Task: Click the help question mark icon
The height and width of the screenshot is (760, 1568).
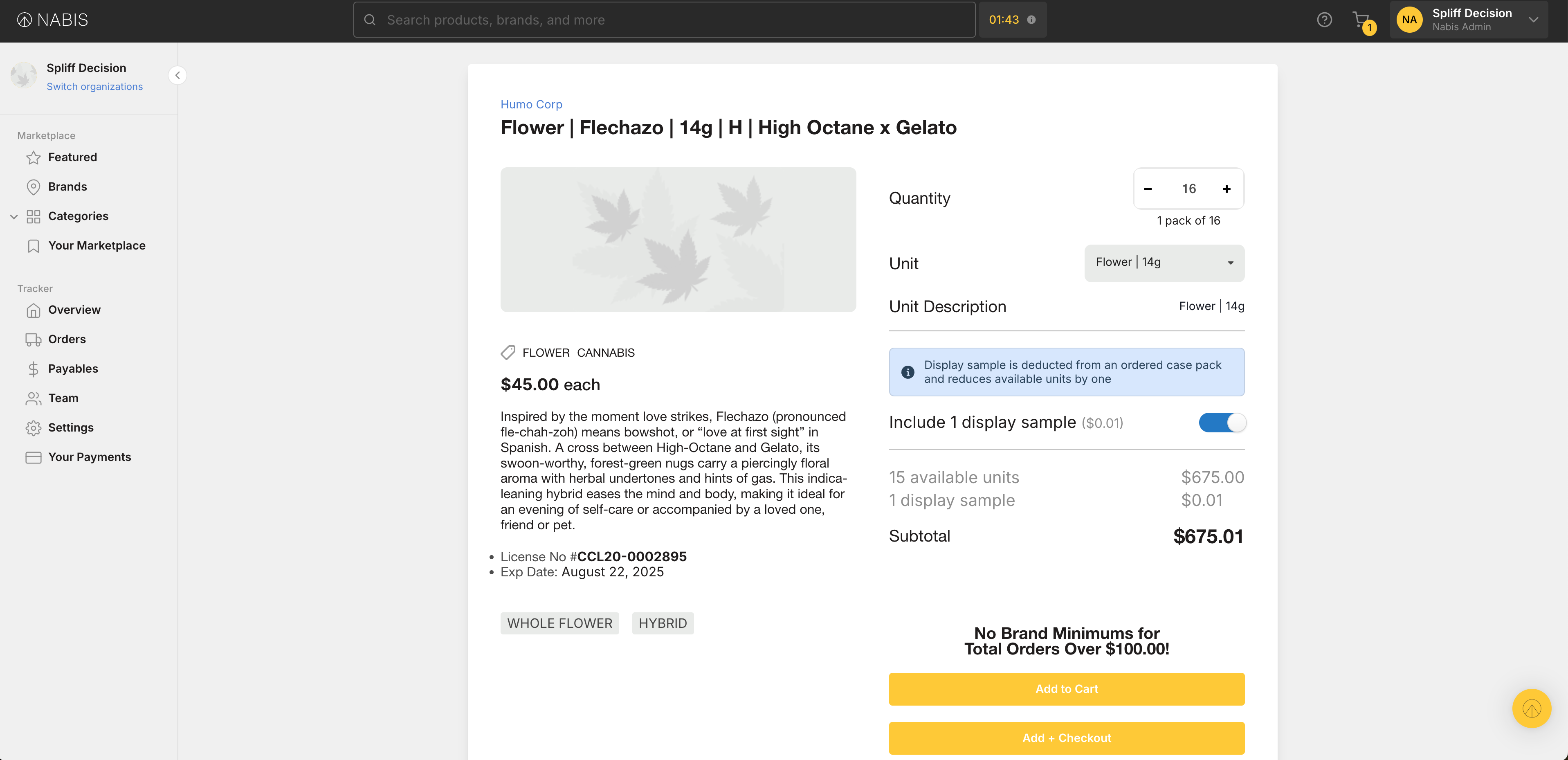Action: (x=1324, y=20)
